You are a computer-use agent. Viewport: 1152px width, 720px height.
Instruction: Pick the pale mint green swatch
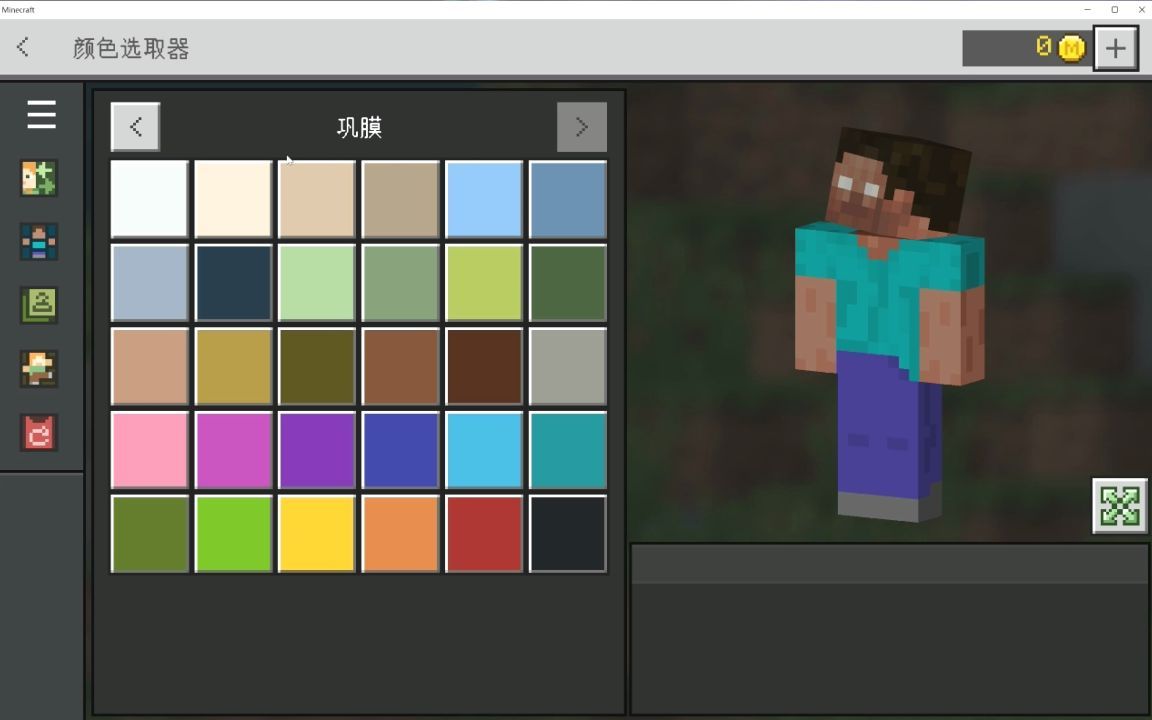point(317,283)
